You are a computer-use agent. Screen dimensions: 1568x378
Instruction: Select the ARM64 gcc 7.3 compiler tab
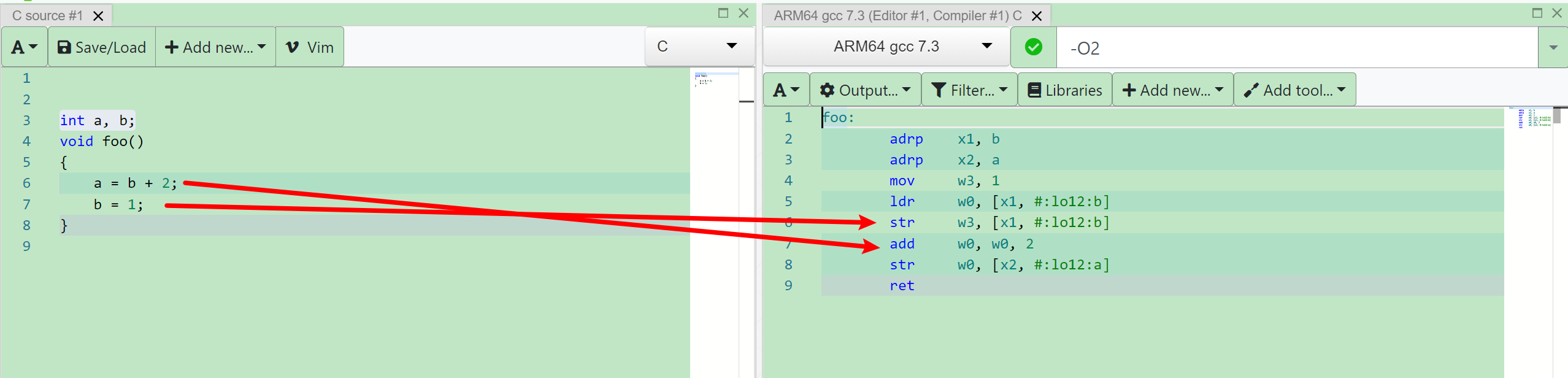897,15
